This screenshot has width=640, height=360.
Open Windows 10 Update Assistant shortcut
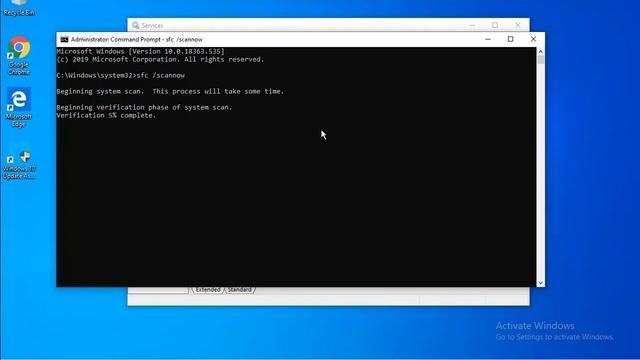pyautogui.click(x=19, y=165)
